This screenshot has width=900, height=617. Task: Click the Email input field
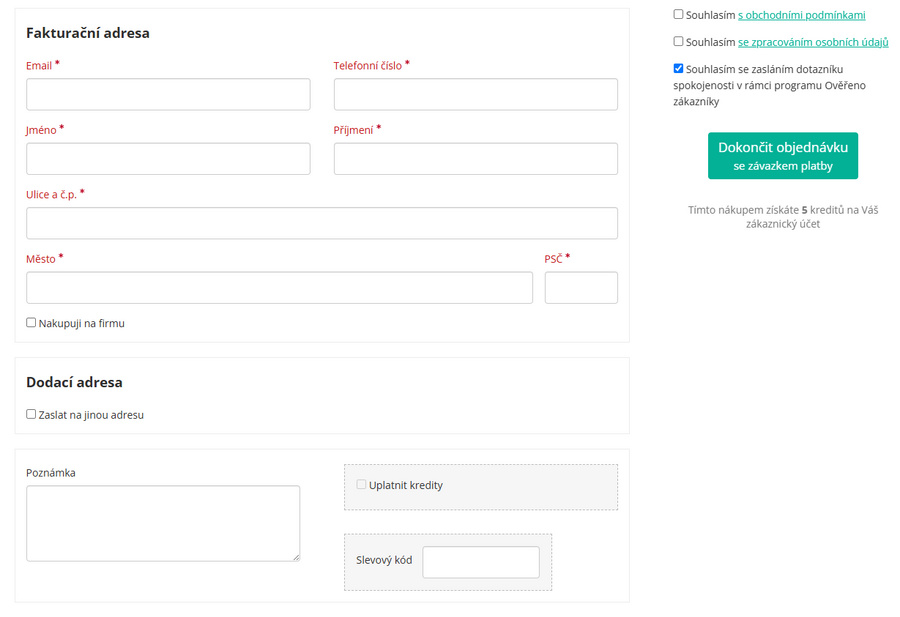(168, 94)
